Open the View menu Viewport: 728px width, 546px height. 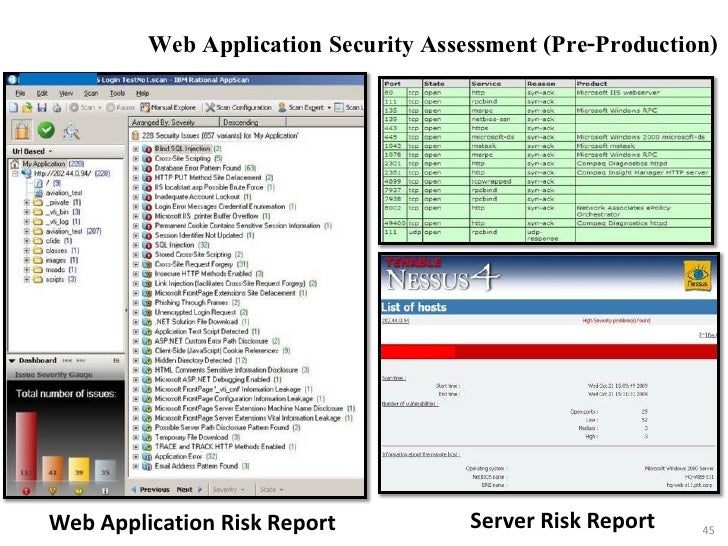click(66, 93)
